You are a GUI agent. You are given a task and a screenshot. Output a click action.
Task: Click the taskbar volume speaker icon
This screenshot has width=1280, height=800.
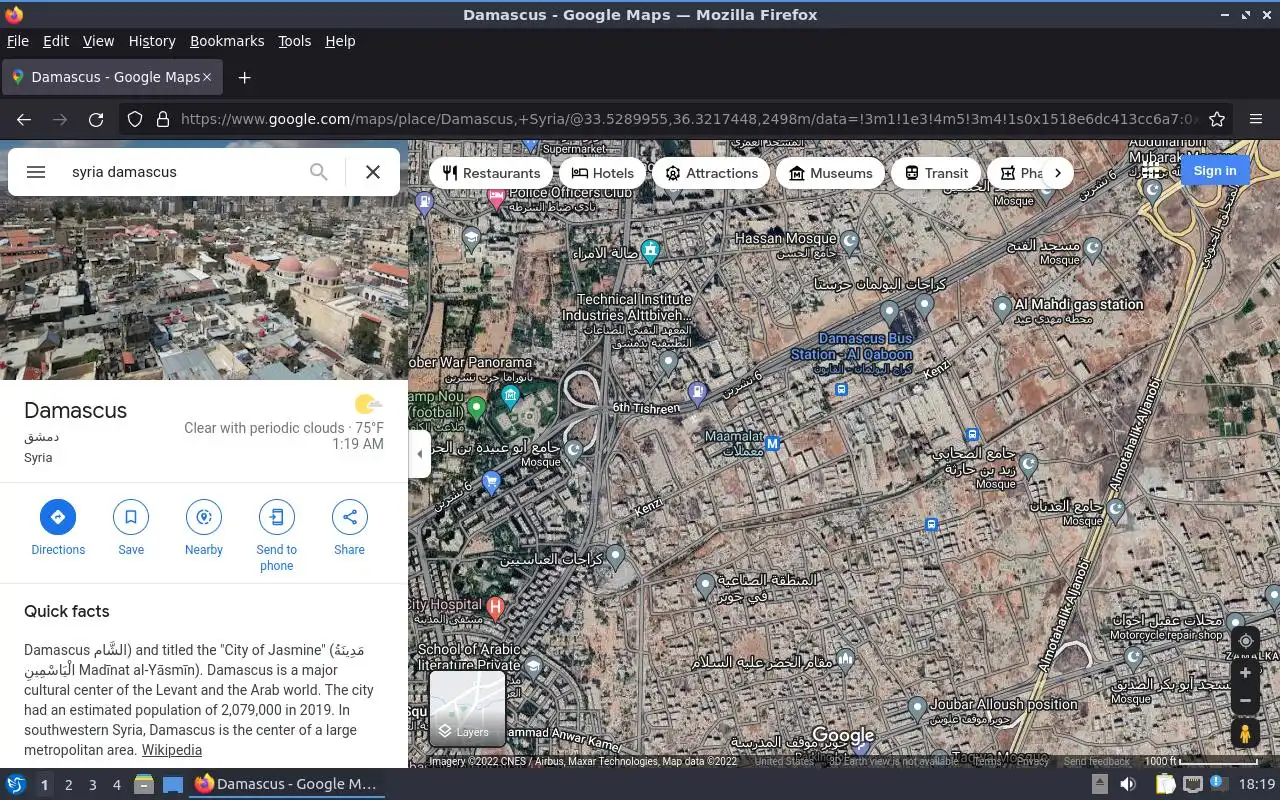[x=1127, y=785]
